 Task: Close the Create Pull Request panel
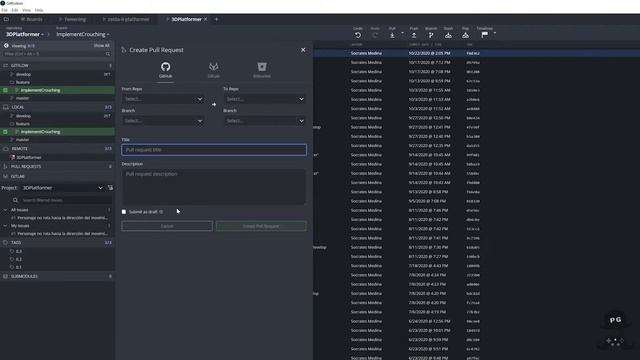(303, 50)
